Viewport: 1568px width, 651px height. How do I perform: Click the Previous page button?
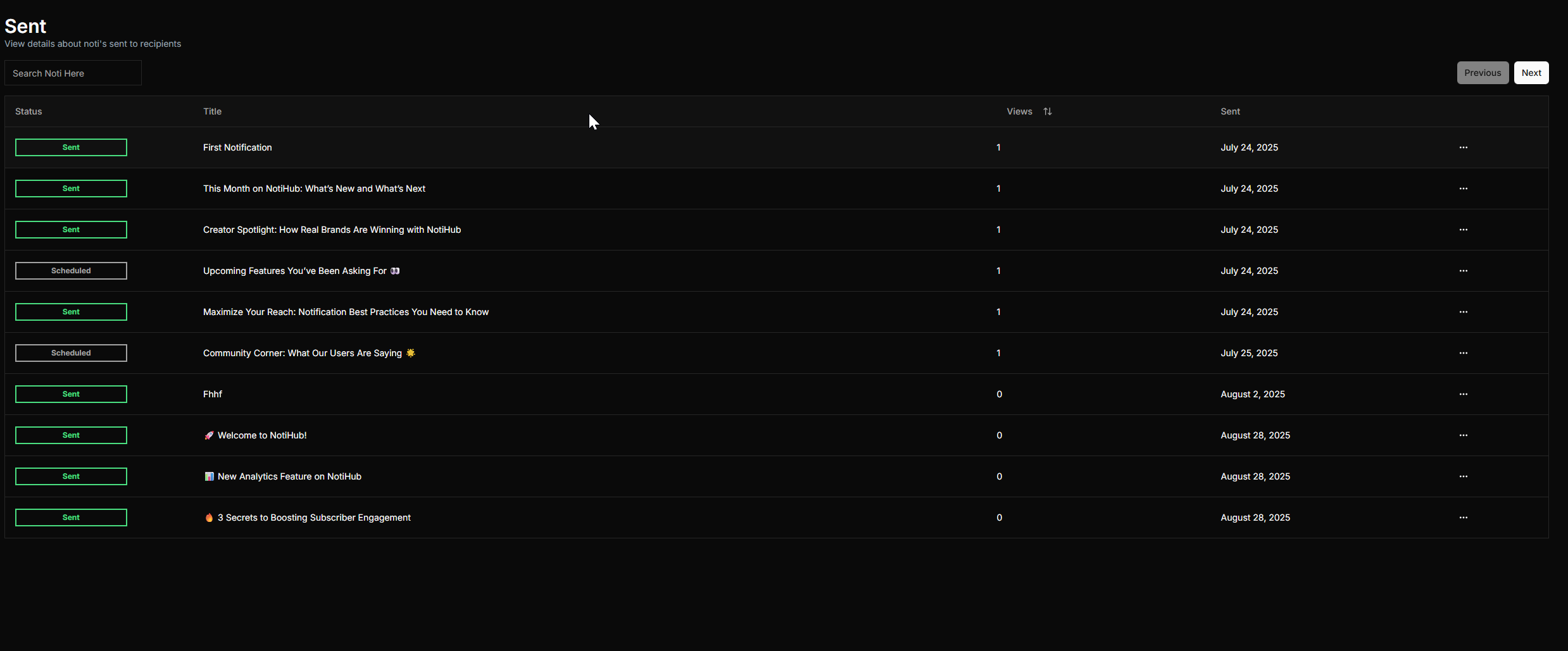coord(1482,73)
